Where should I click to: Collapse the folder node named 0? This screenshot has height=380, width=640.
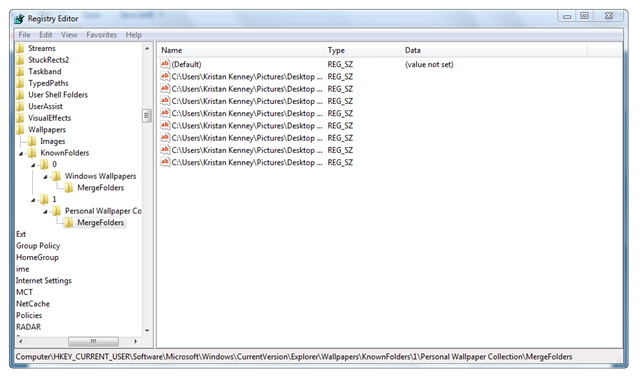click(x=33, y=165)
